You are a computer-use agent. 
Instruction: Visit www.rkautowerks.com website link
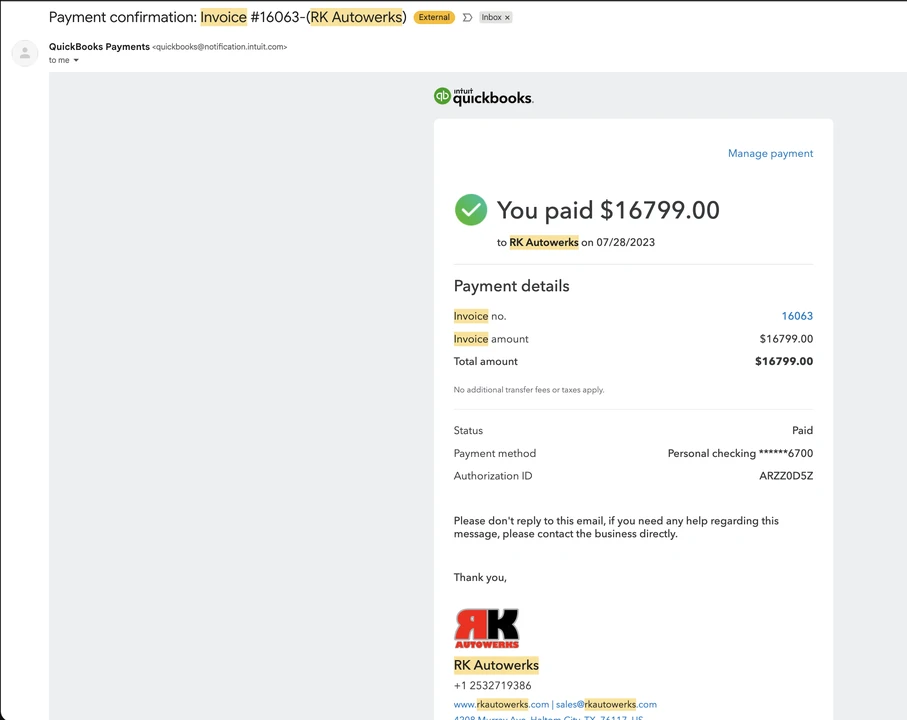click(x=501, y=704)
